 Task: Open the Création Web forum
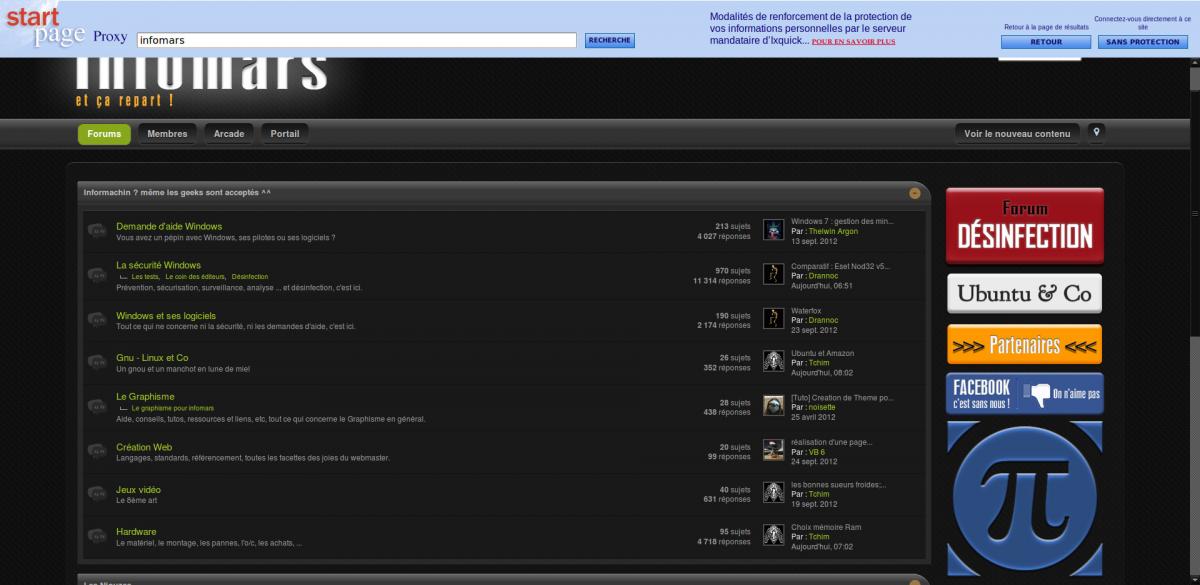click(144, 447)
